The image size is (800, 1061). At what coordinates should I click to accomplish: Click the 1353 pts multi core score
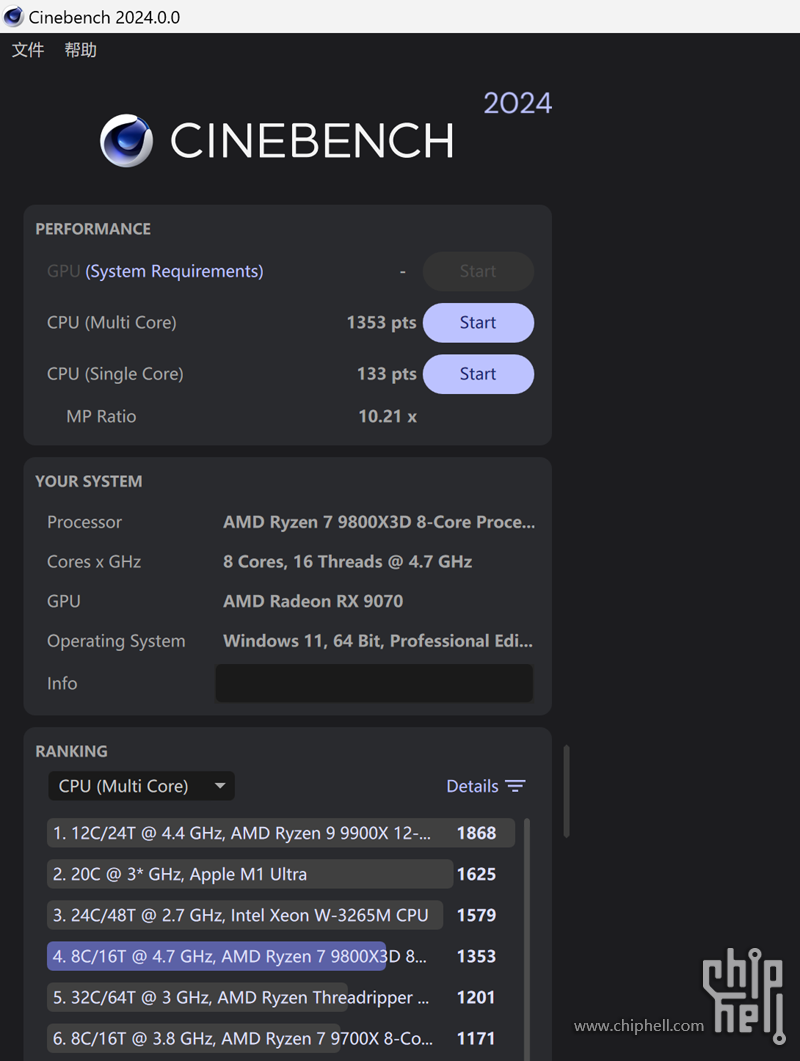(382, 323)
